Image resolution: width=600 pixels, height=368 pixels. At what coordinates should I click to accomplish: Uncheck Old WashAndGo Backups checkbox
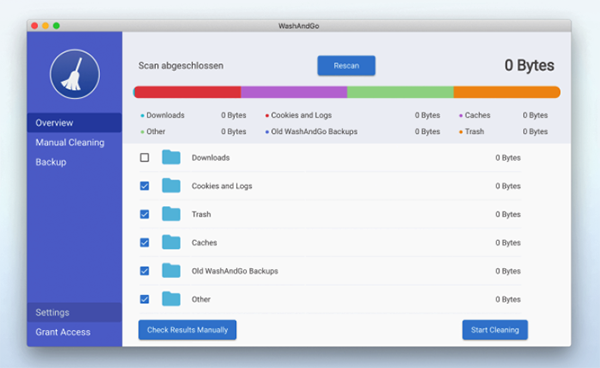[144, 271]
